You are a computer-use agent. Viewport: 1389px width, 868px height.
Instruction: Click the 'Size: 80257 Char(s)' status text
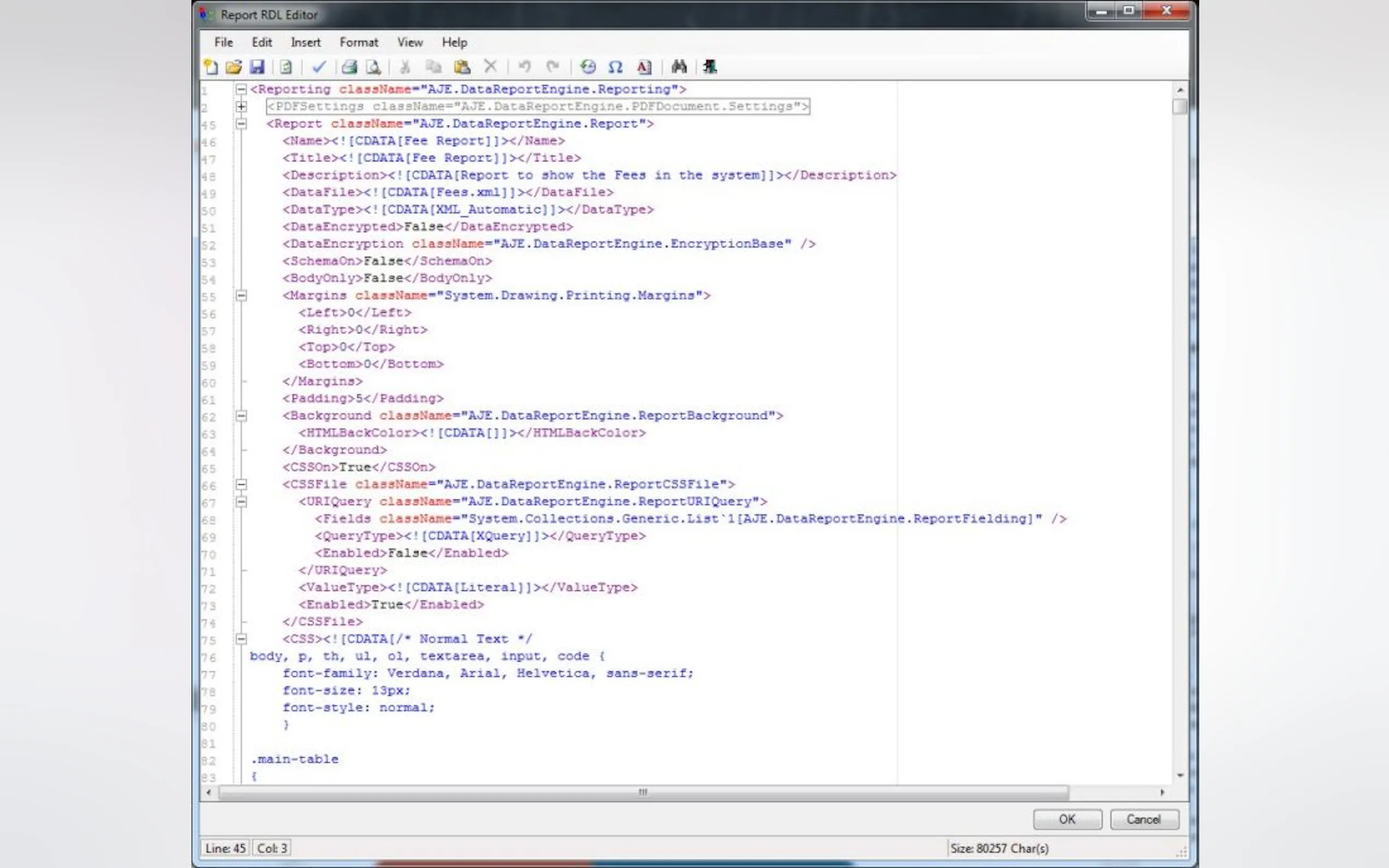coord(999,848)
